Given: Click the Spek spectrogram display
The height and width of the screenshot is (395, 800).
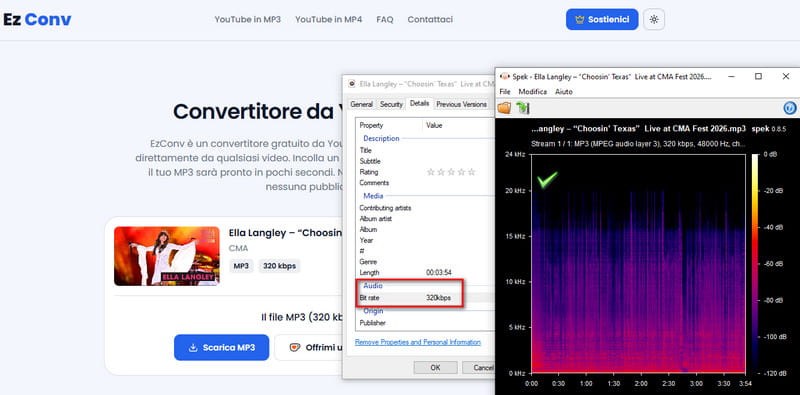Looking at the screenshot, I should [x=638, y=263].
